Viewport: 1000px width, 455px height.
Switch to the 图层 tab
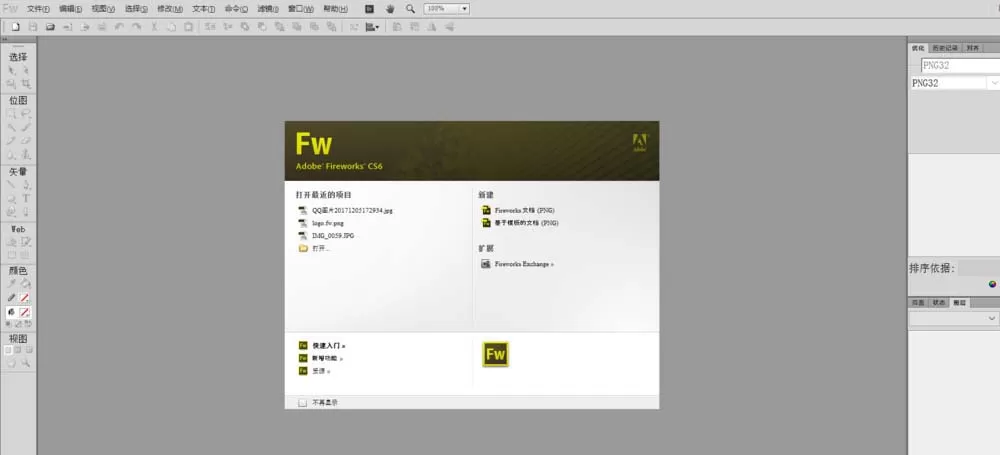pos(959,302)
